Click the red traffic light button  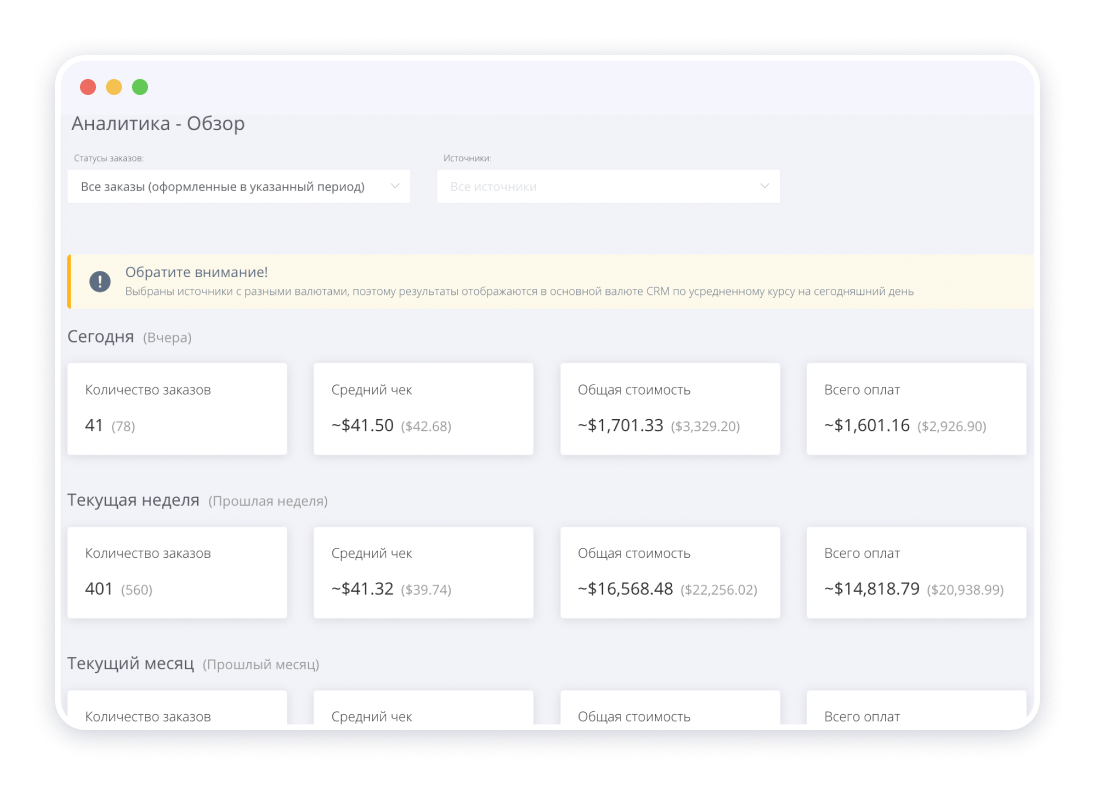(88, 87)
